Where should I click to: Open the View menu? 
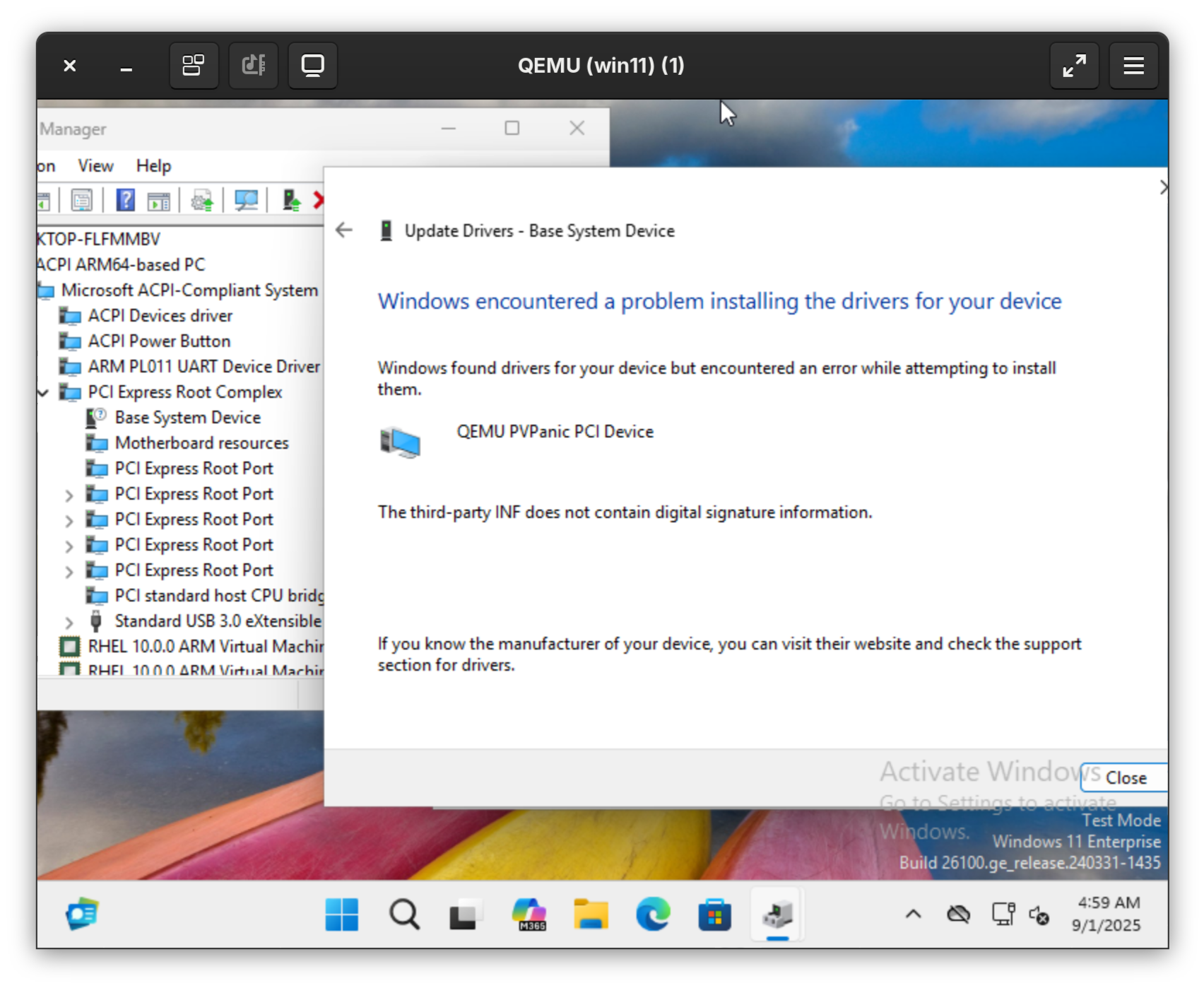coord(95,166)
